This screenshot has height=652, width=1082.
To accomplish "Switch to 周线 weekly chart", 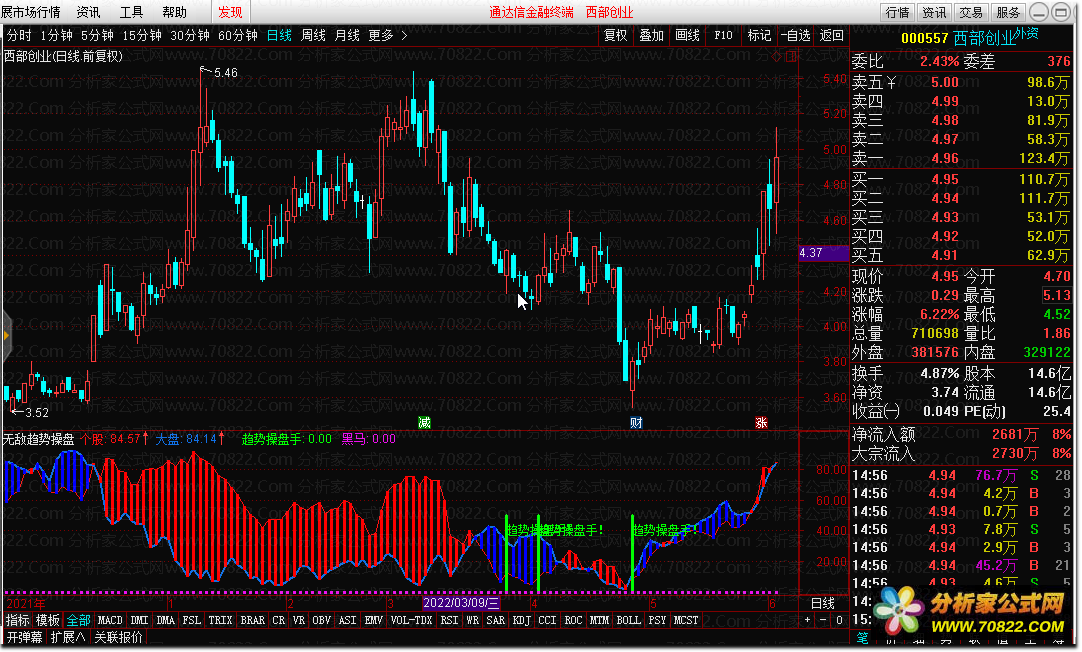I will tap(313, 35).
